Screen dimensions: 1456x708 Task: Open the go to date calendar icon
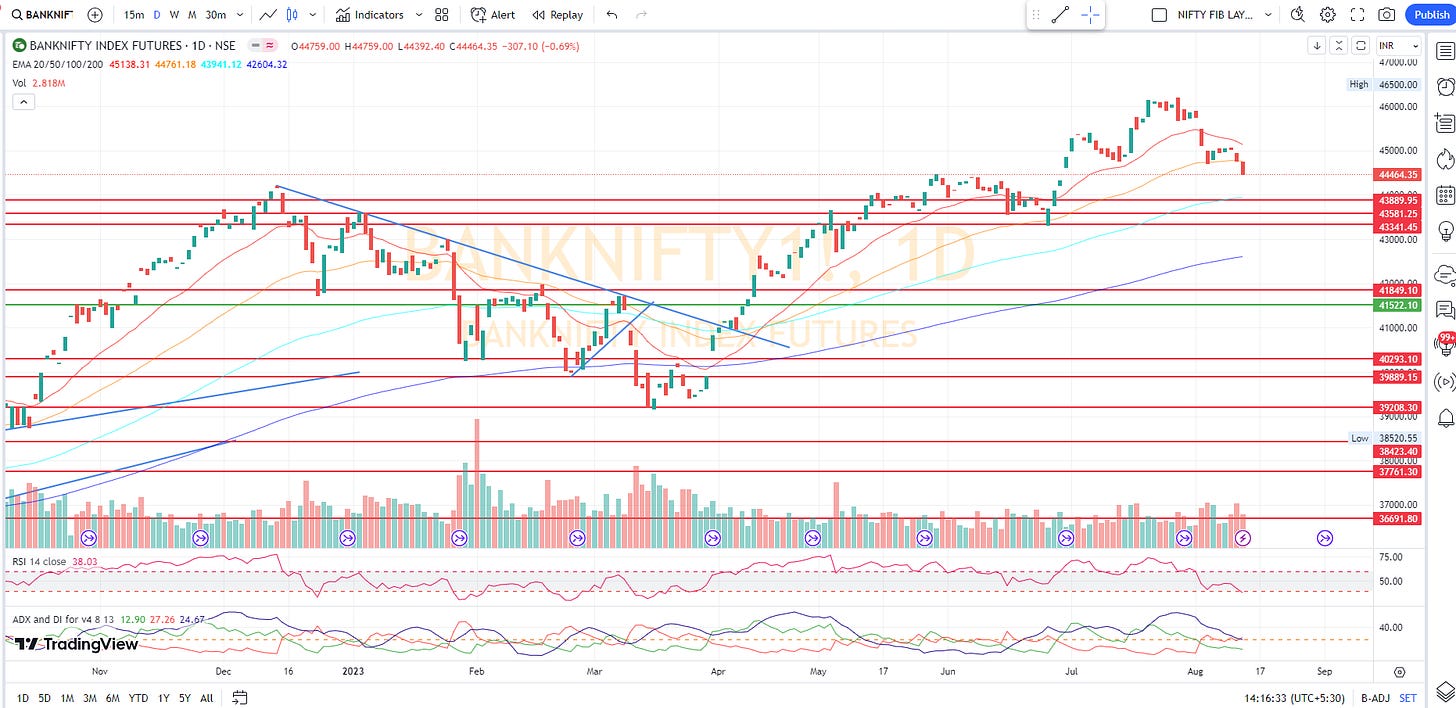pyautogui.click(x=240, y=698)
